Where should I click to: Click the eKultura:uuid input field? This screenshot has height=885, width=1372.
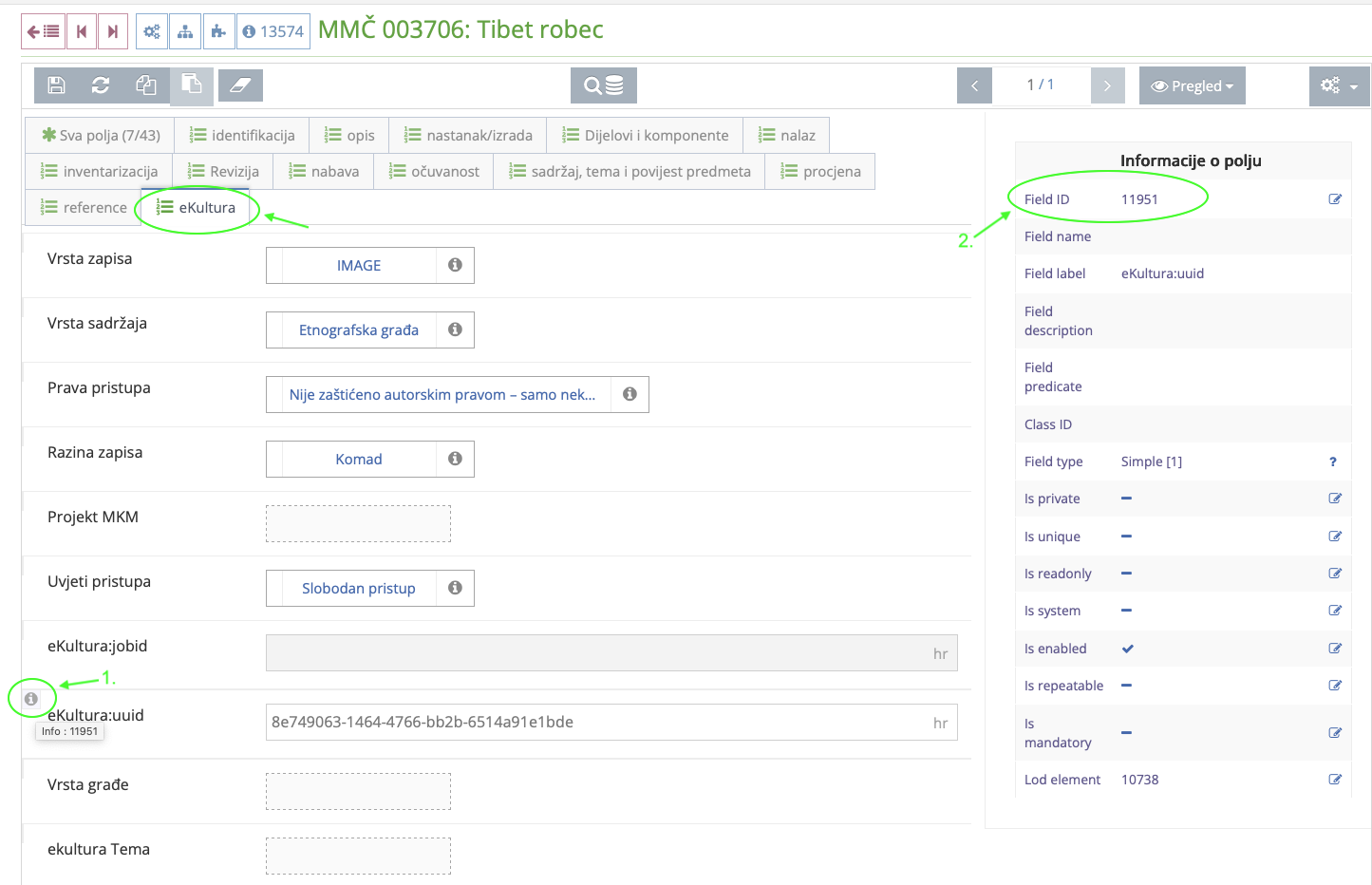pos(608,722)
